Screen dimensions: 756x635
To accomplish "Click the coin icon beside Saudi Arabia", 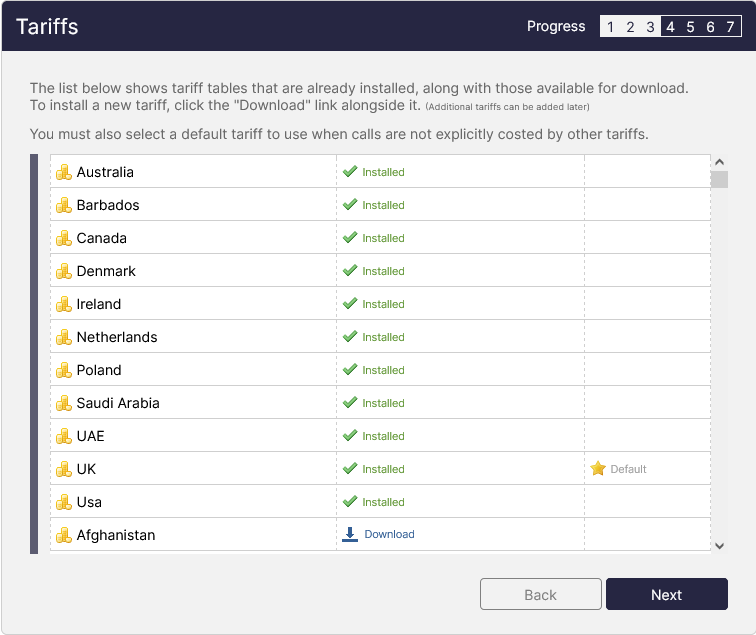I will click(64, 403).
